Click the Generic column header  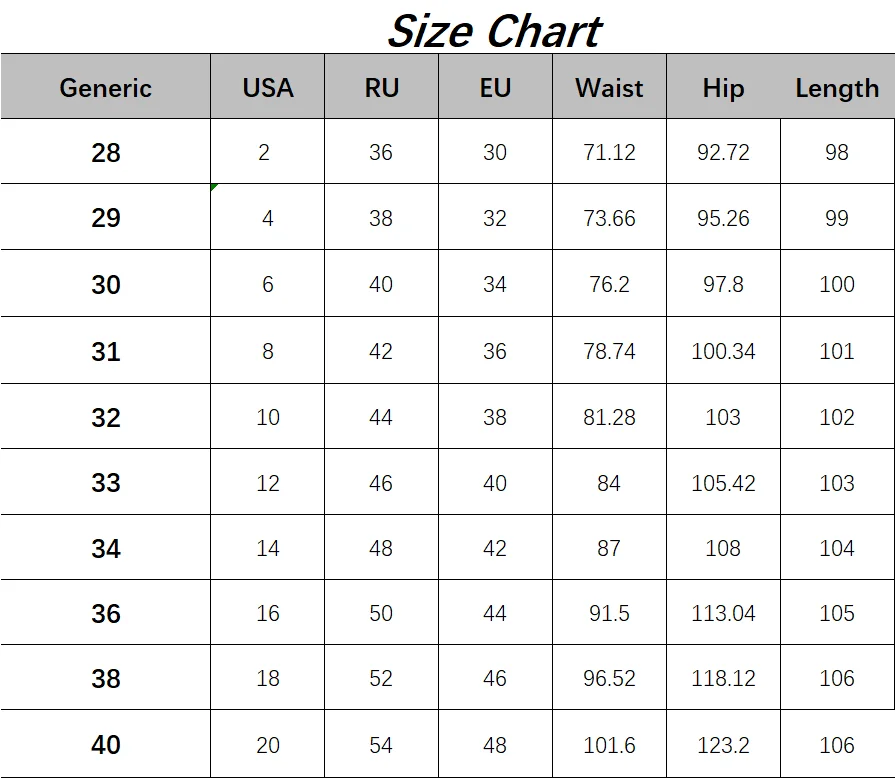tap(105, 88)
